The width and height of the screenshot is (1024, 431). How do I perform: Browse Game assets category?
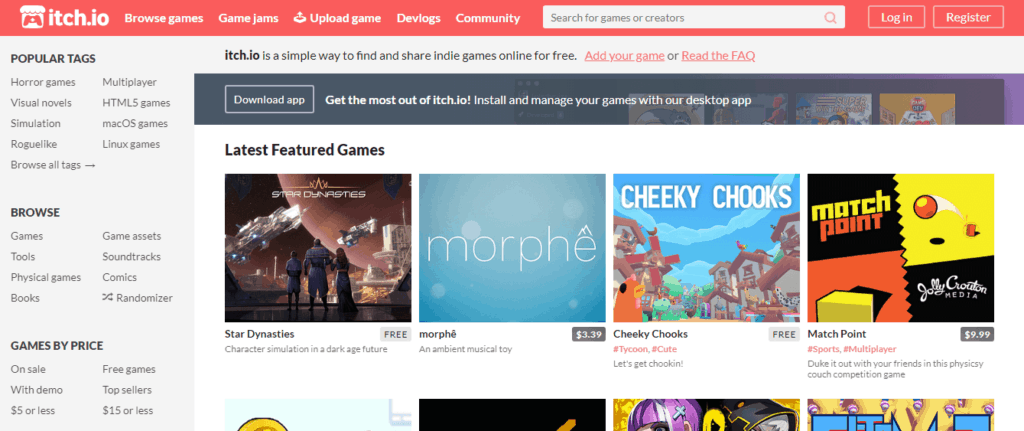[x=132, y=236]
